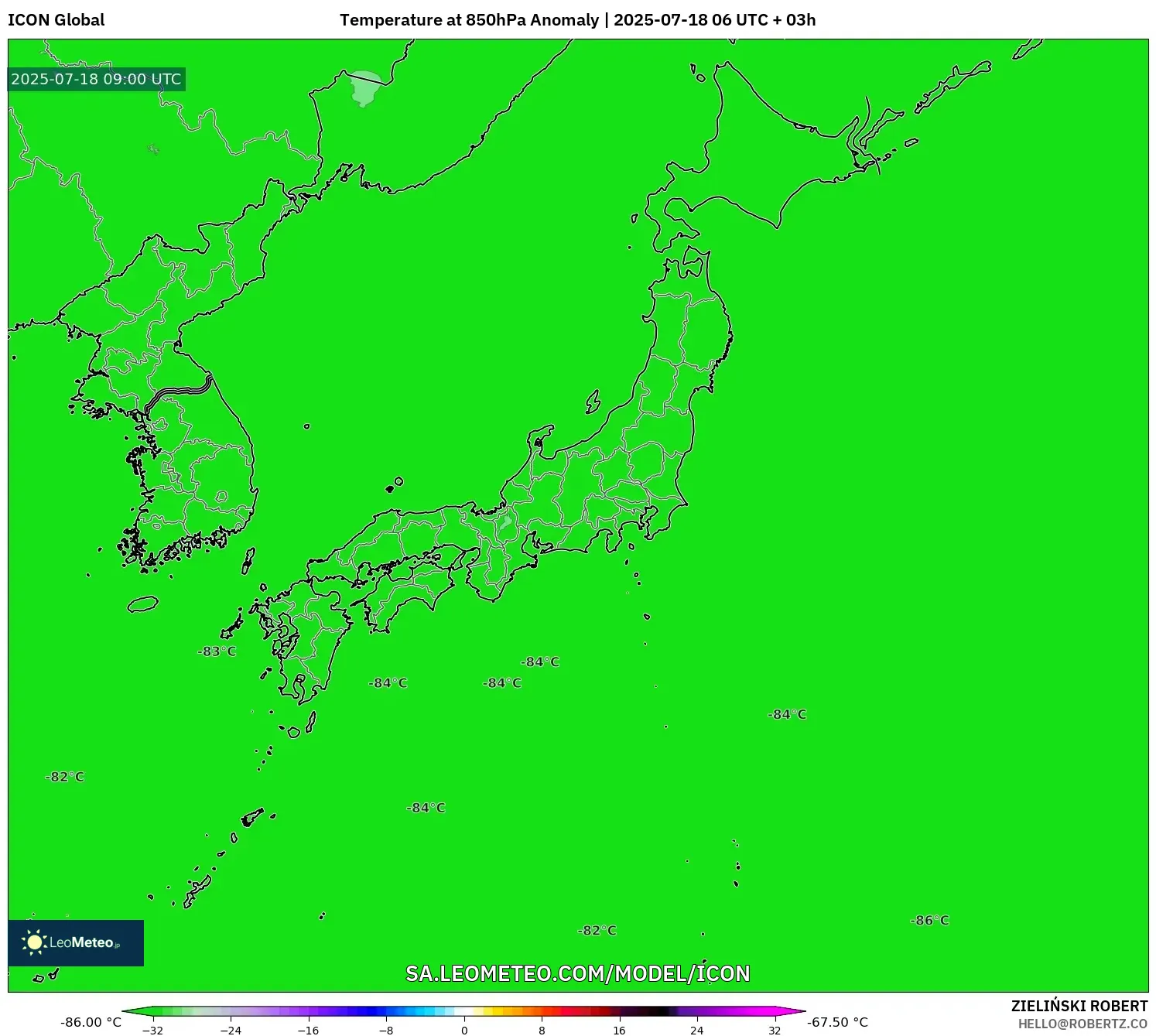This screenshot has width=1156, height=1036.
Task: Click the HELLO@ROBERTZ.CO email text
Action: (x=1082, y=1024)
